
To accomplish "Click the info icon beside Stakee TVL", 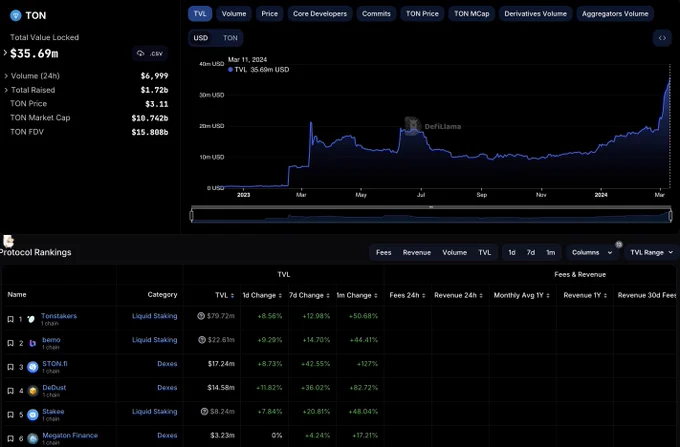I will coord(204,411).
